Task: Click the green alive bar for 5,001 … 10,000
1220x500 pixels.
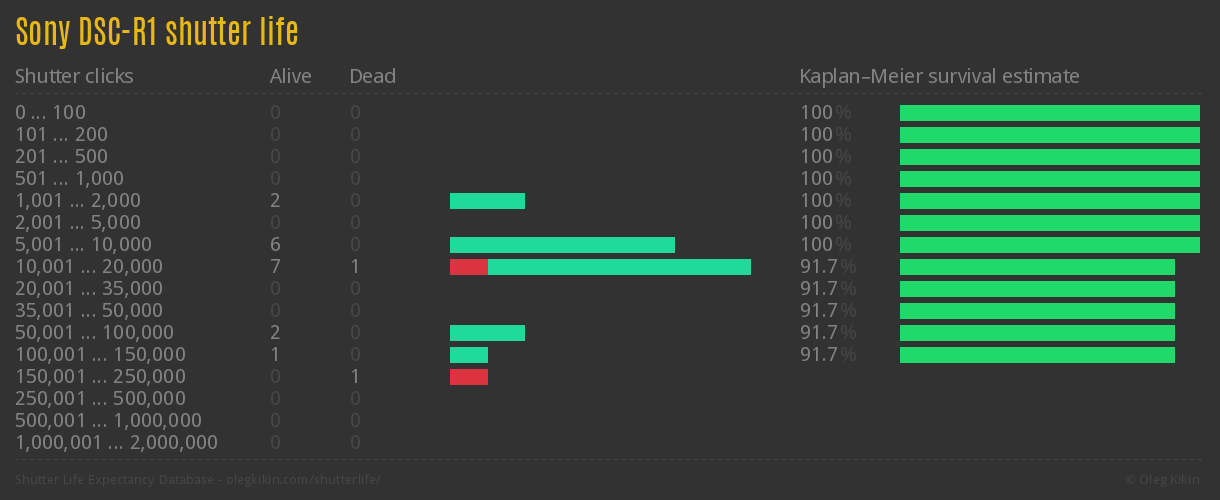Action: tap(562, 245)
